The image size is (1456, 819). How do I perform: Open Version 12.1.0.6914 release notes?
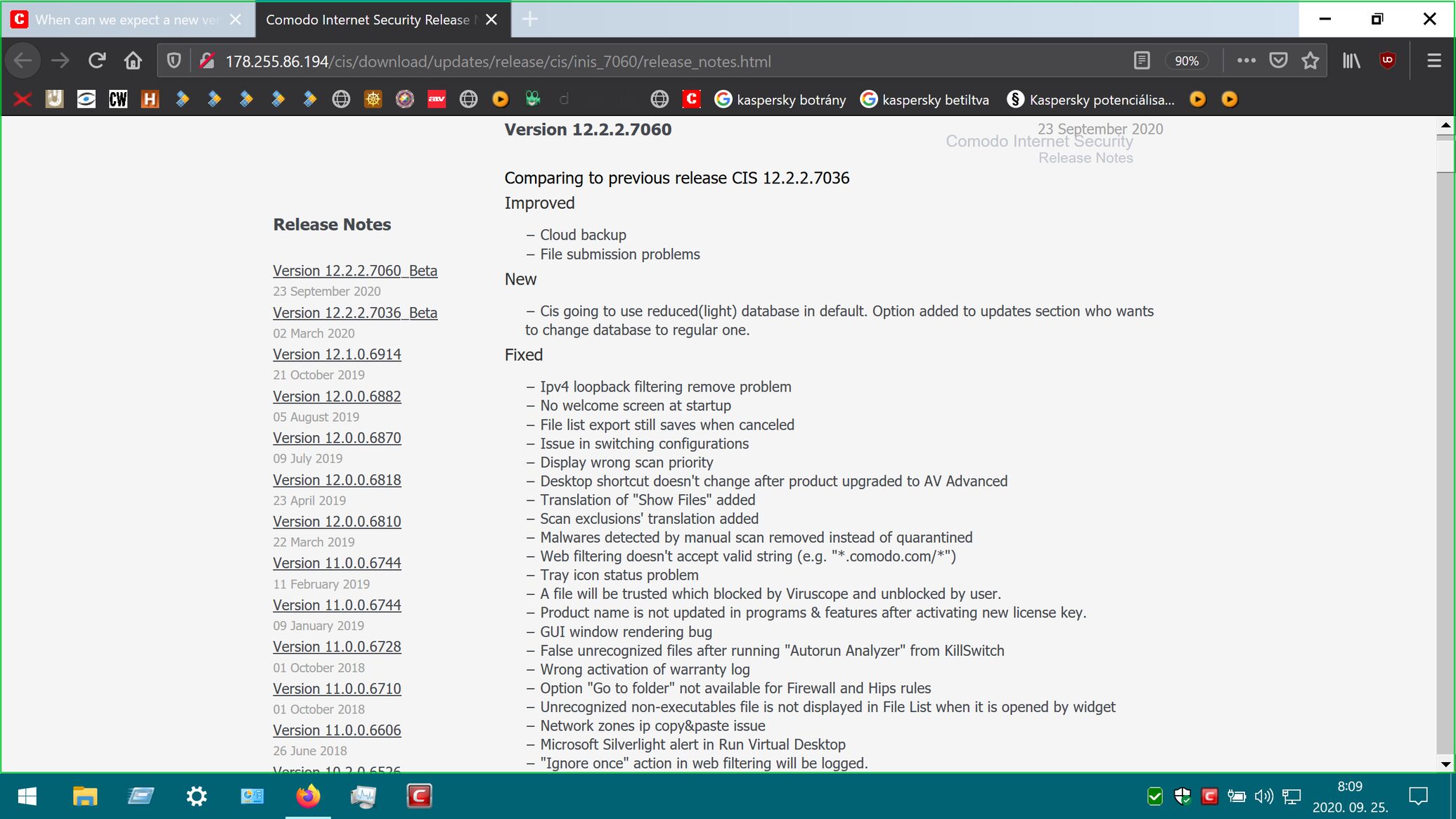click(337, 354)
